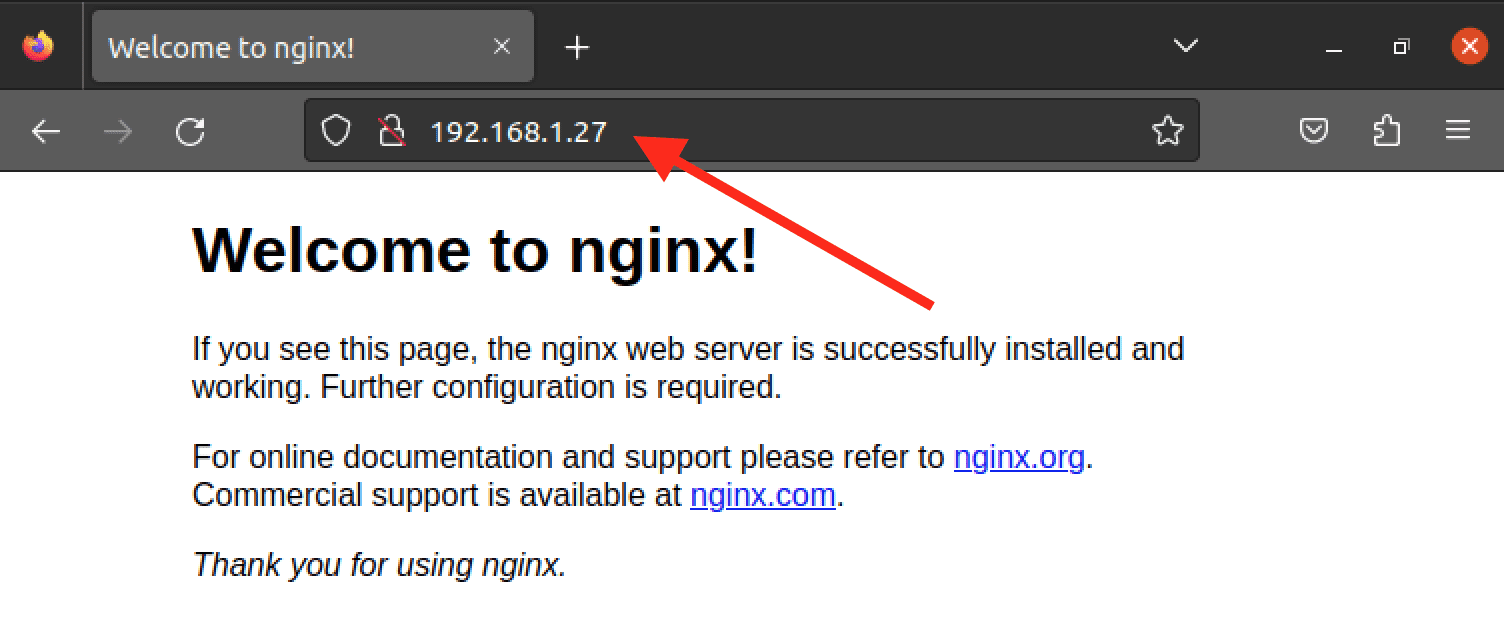Open a new tab with the plus button
This screenshot has height=640, width=1504.
click(577, 47)
